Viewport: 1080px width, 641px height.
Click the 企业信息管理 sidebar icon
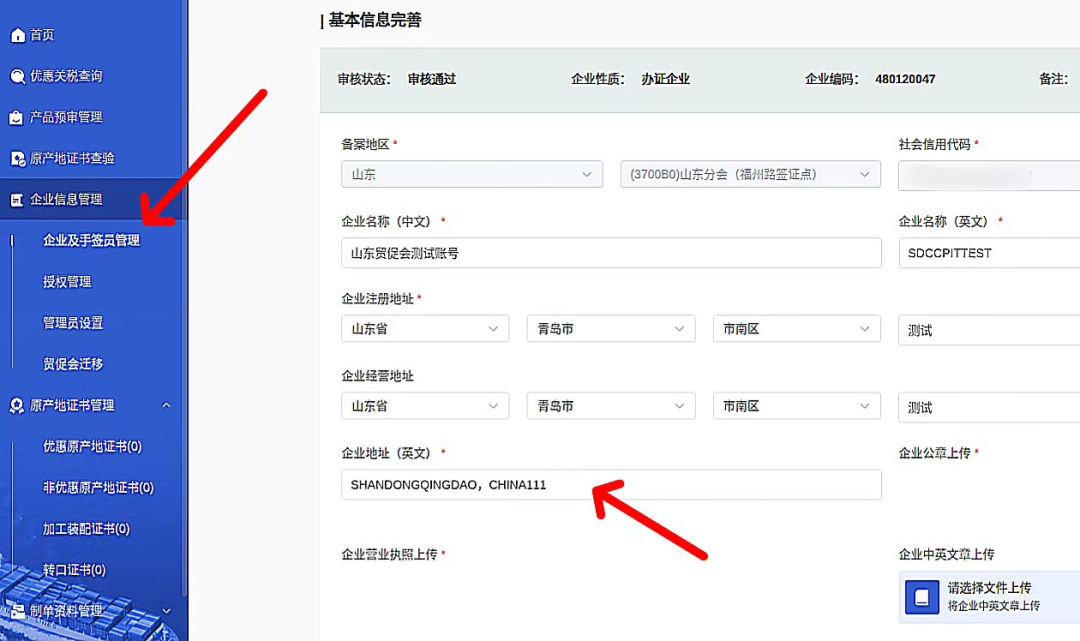[17, 200]
